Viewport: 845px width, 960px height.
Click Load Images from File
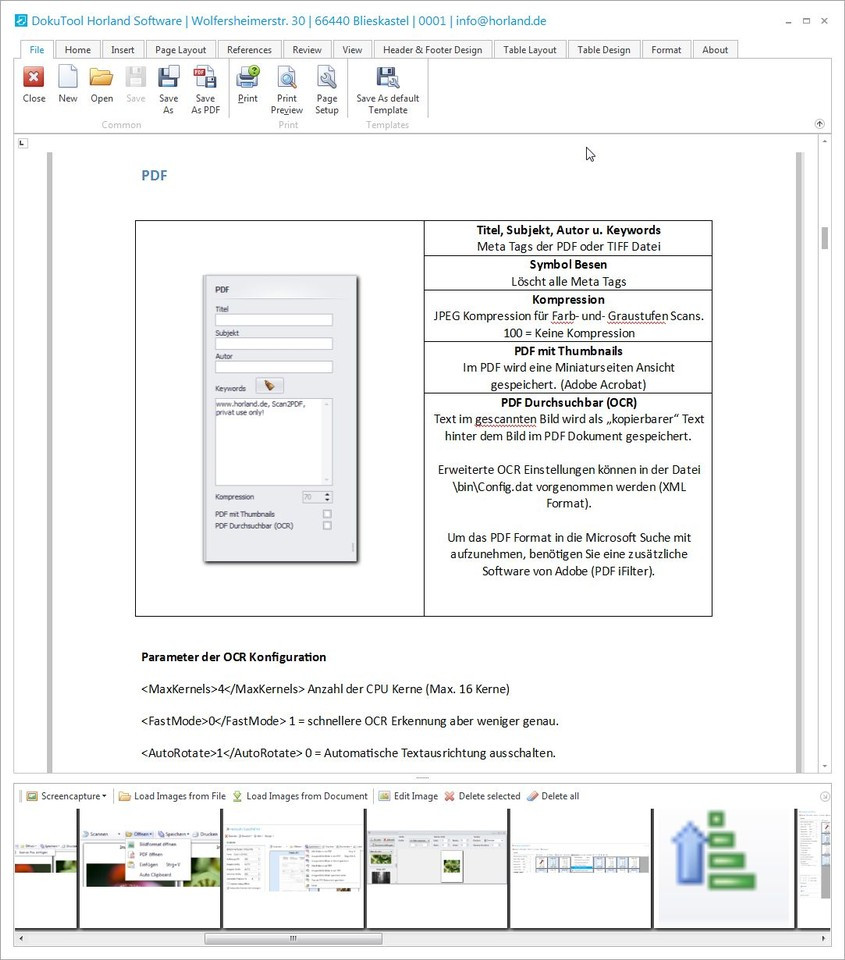(x=172, y=796)
